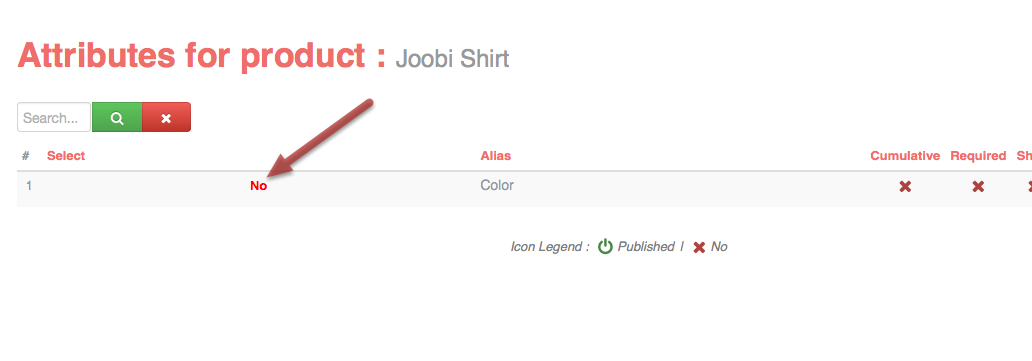
Task: Sort by the Required column header
Action: [978, 156]
